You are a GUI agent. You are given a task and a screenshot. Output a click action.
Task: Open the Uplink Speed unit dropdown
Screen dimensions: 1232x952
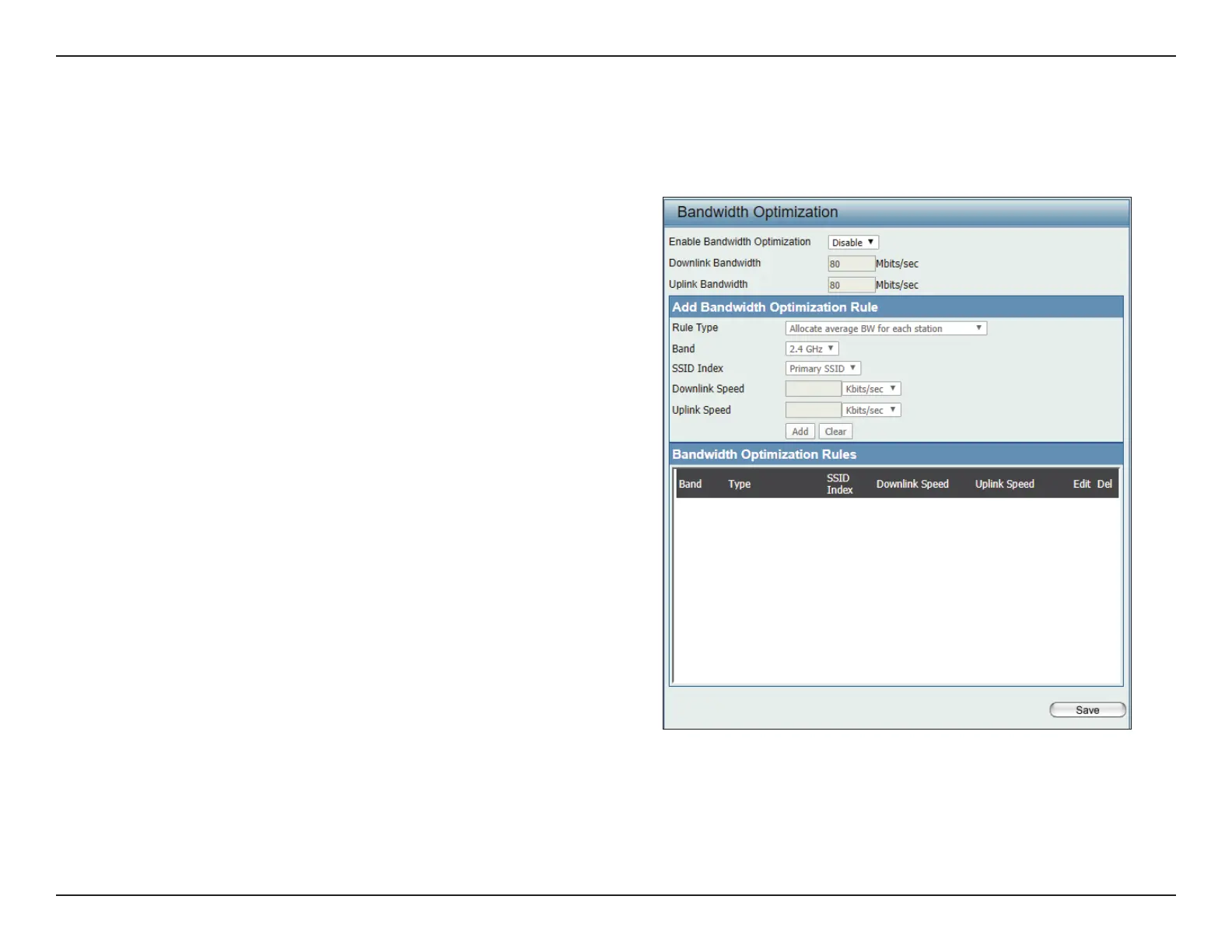[x=871, y=410]
